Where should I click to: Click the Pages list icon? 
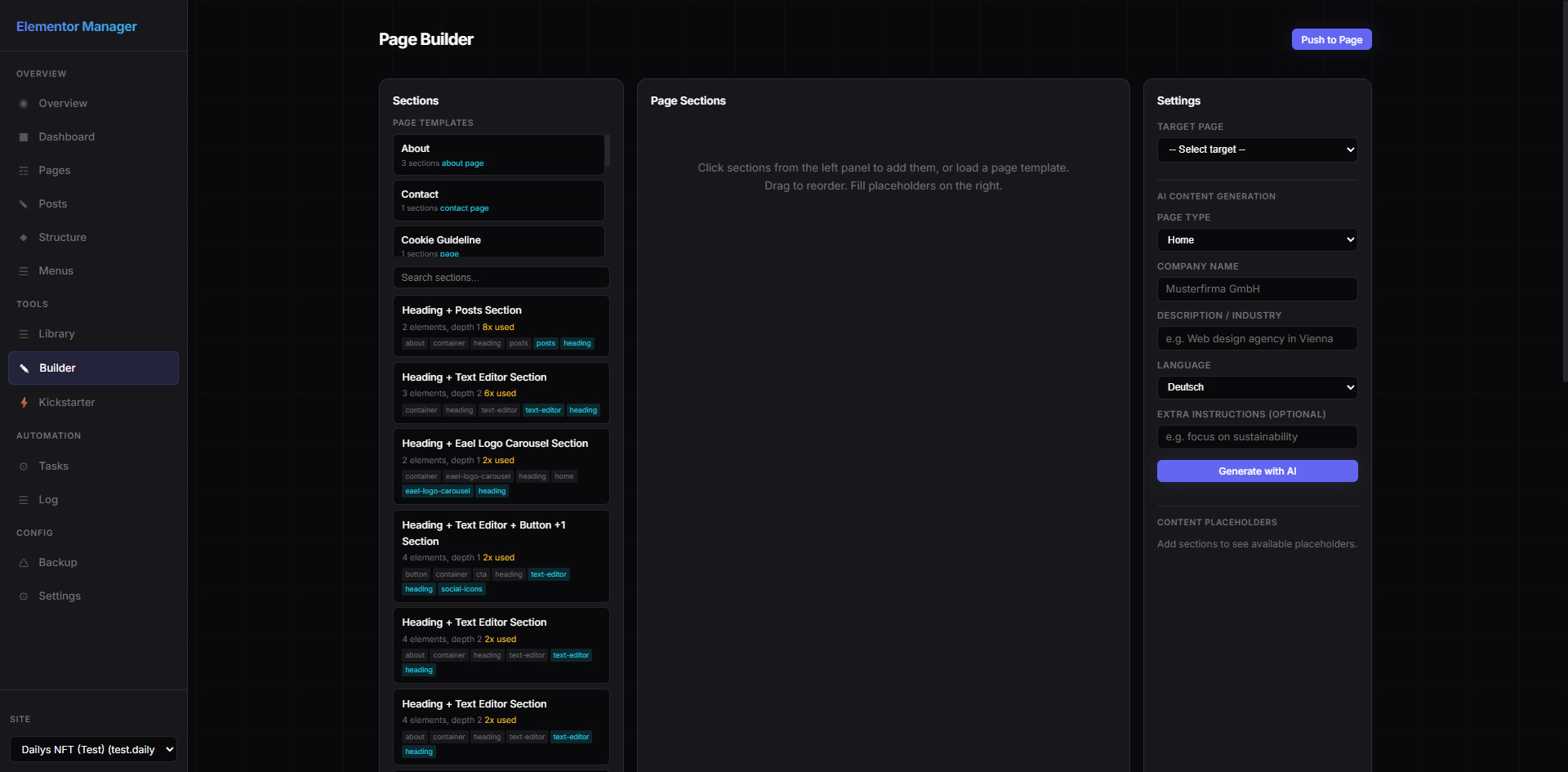(x=24, y=171)
